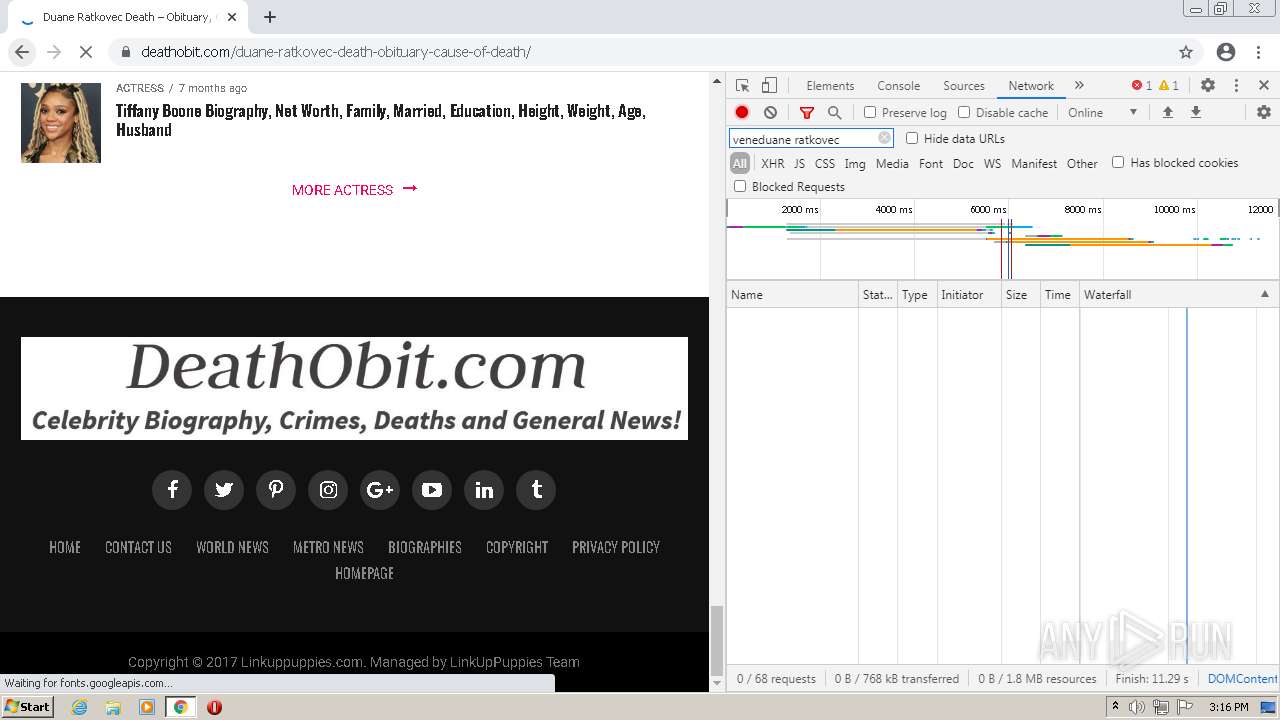Open network settings gear on toolbar

click(x=1263, y=113)
